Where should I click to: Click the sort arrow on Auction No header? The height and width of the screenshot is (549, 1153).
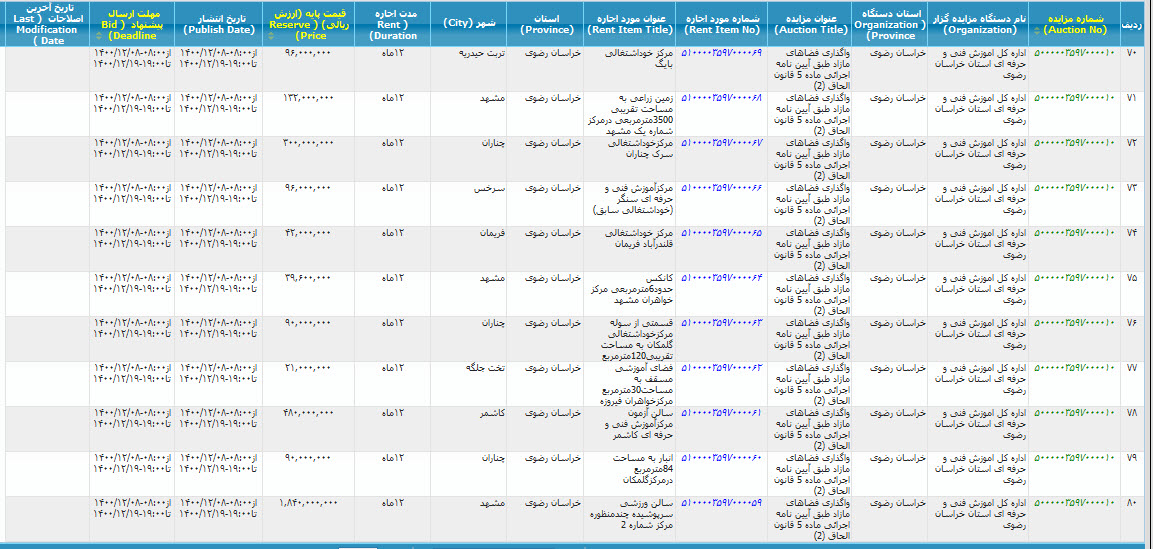[1036, 31]
